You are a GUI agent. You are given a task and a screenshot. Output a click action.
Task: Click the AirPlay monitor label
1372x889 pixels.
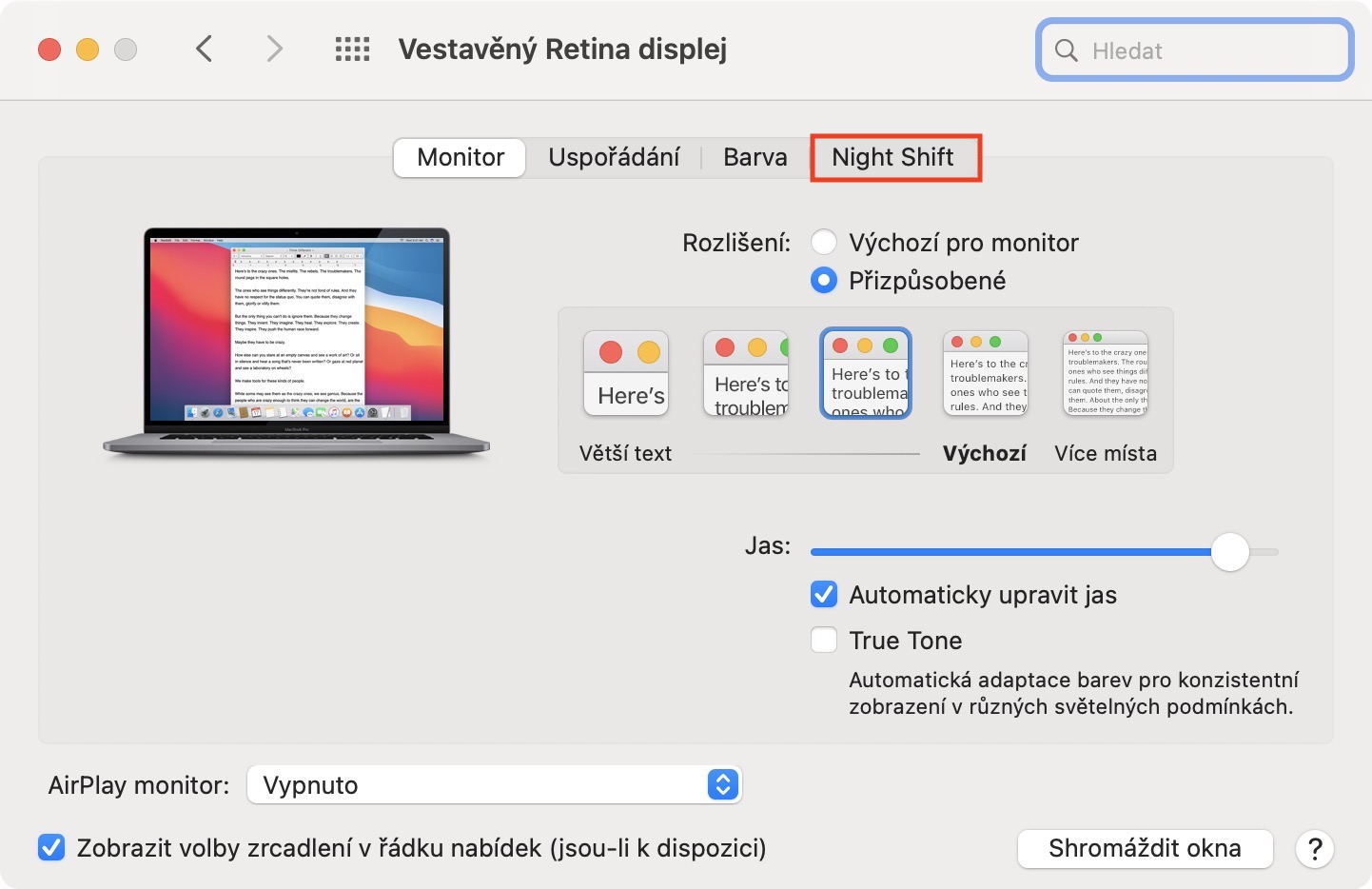(139, 785)
